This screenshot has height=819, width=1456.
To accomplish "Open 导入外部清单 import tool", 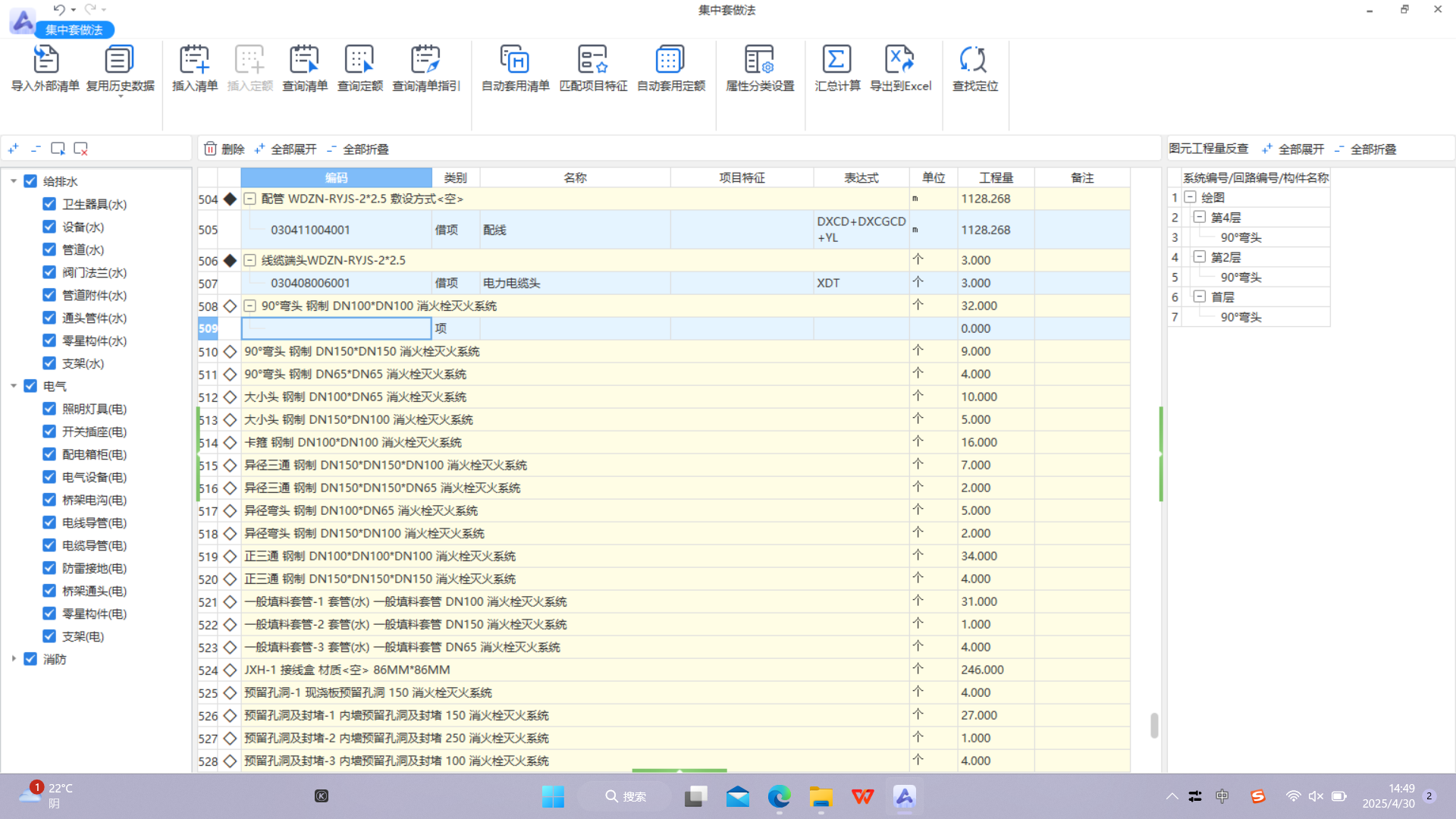I will (45, 68).
